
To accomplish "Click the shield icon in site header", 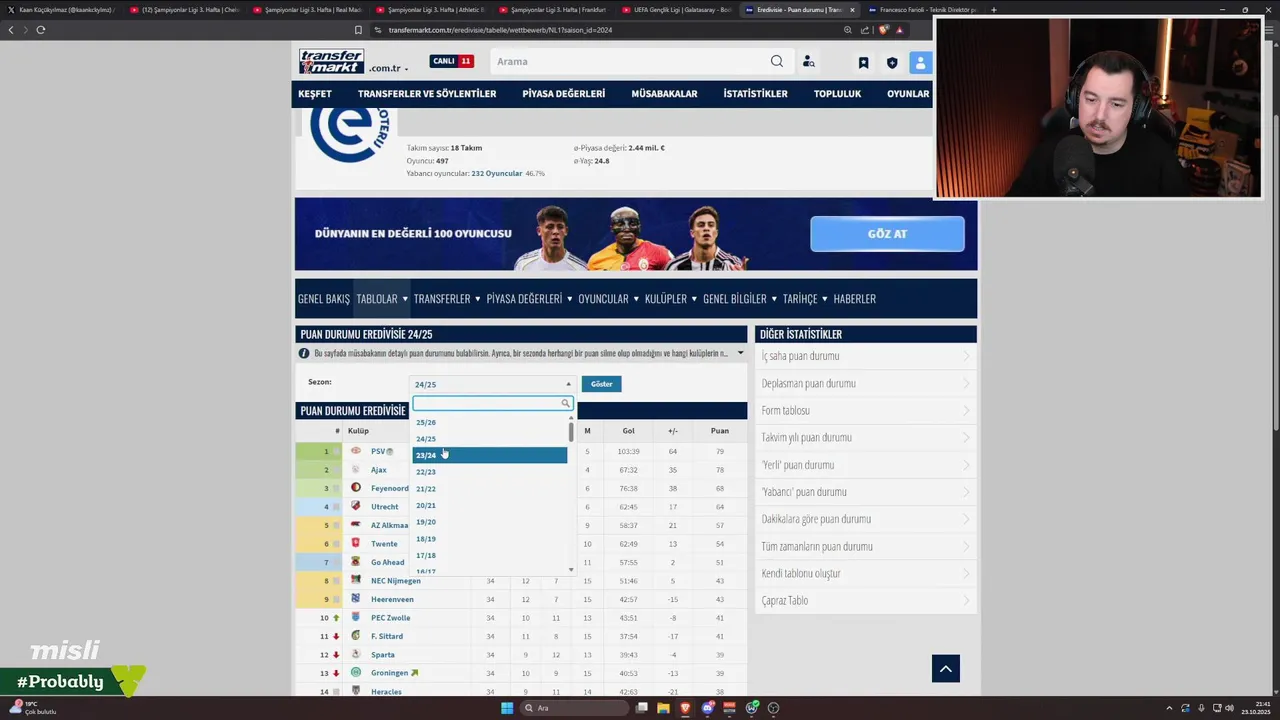I will (892, 62).
